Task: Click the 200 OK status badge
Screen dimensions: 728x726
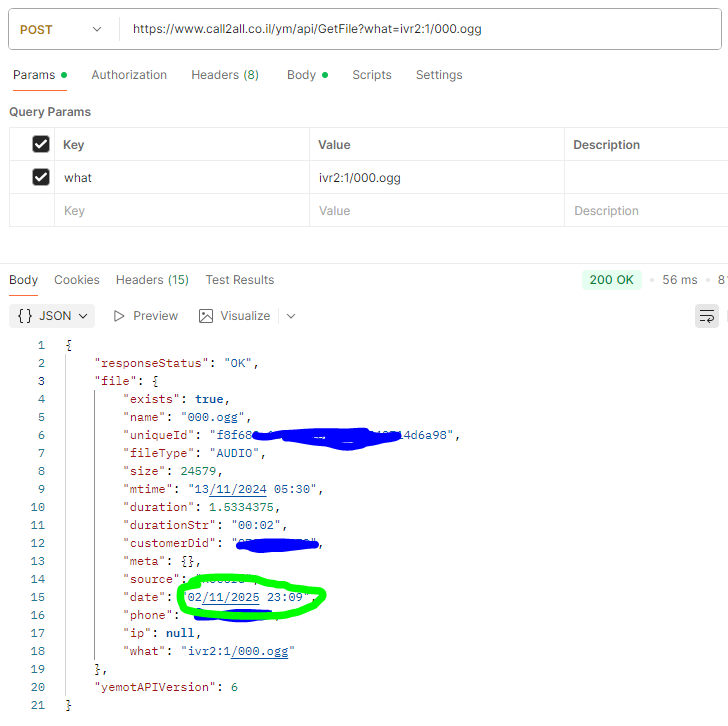Action: pos(611,280)
